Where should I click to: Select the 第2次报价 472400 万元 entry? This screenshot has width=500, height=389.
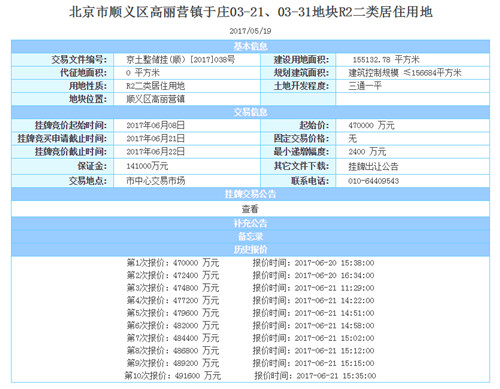click(173, 275)
